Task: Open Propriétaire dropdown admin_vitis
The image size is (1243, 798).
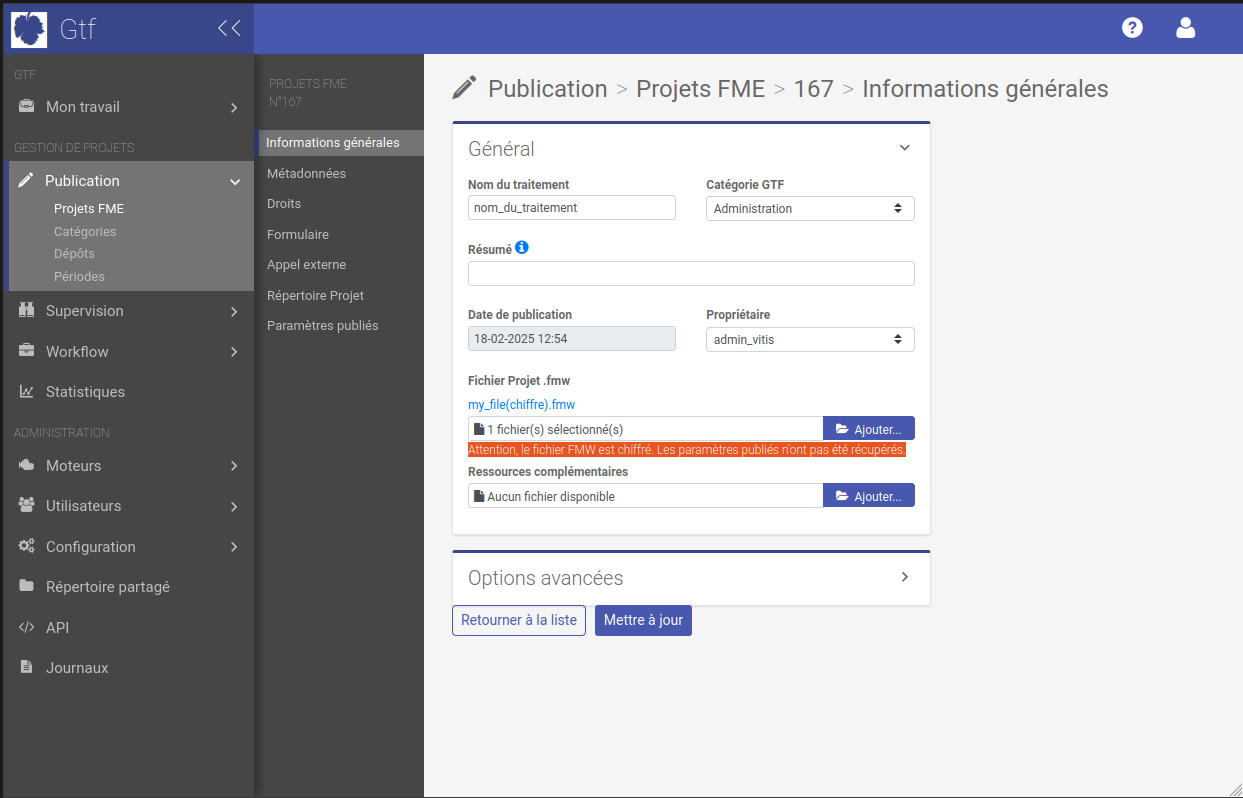Action: click(810, 339)
